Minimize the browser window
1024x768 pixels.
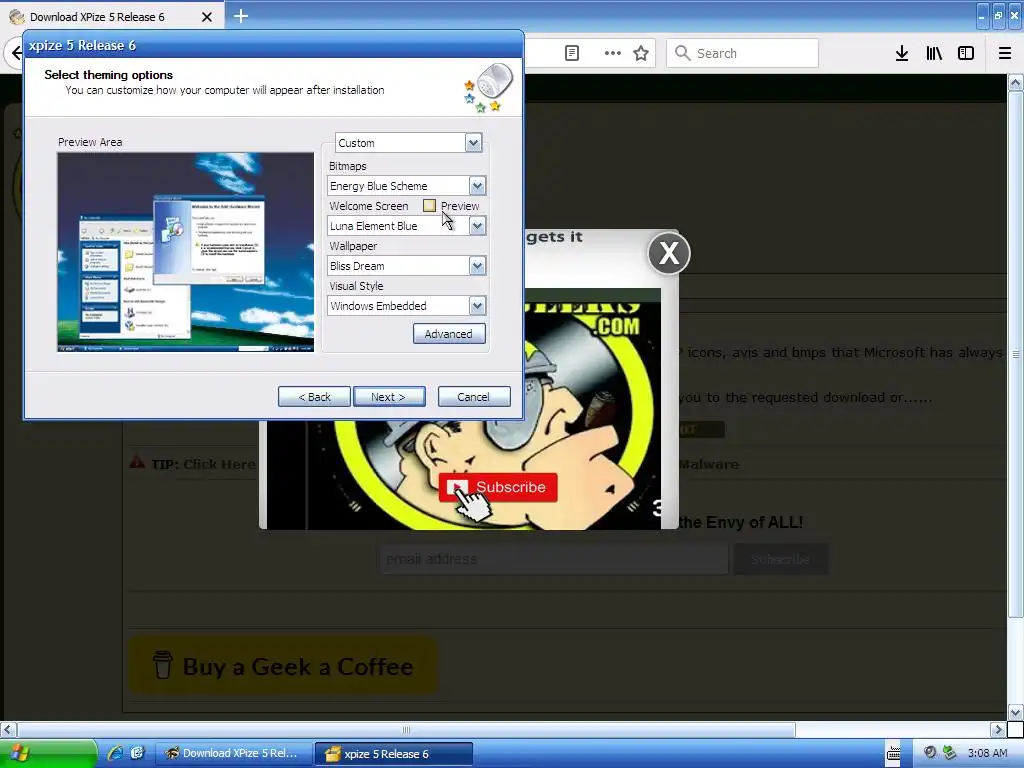tap(982, 16)
